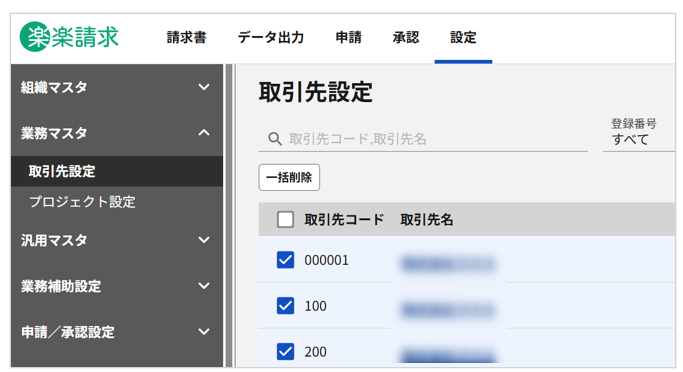
Task: Click the code 100 cell
Action: [x=315, y=306]
